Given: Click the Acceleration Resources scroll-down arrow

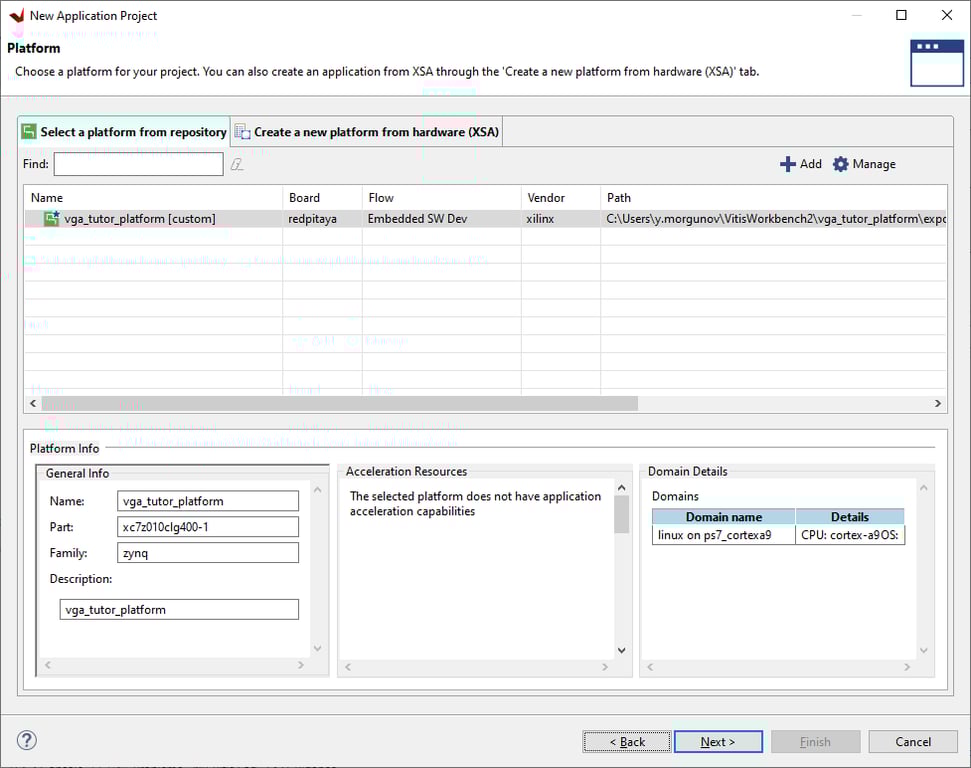Looking at the screenshot, I should tap(622, 650).
